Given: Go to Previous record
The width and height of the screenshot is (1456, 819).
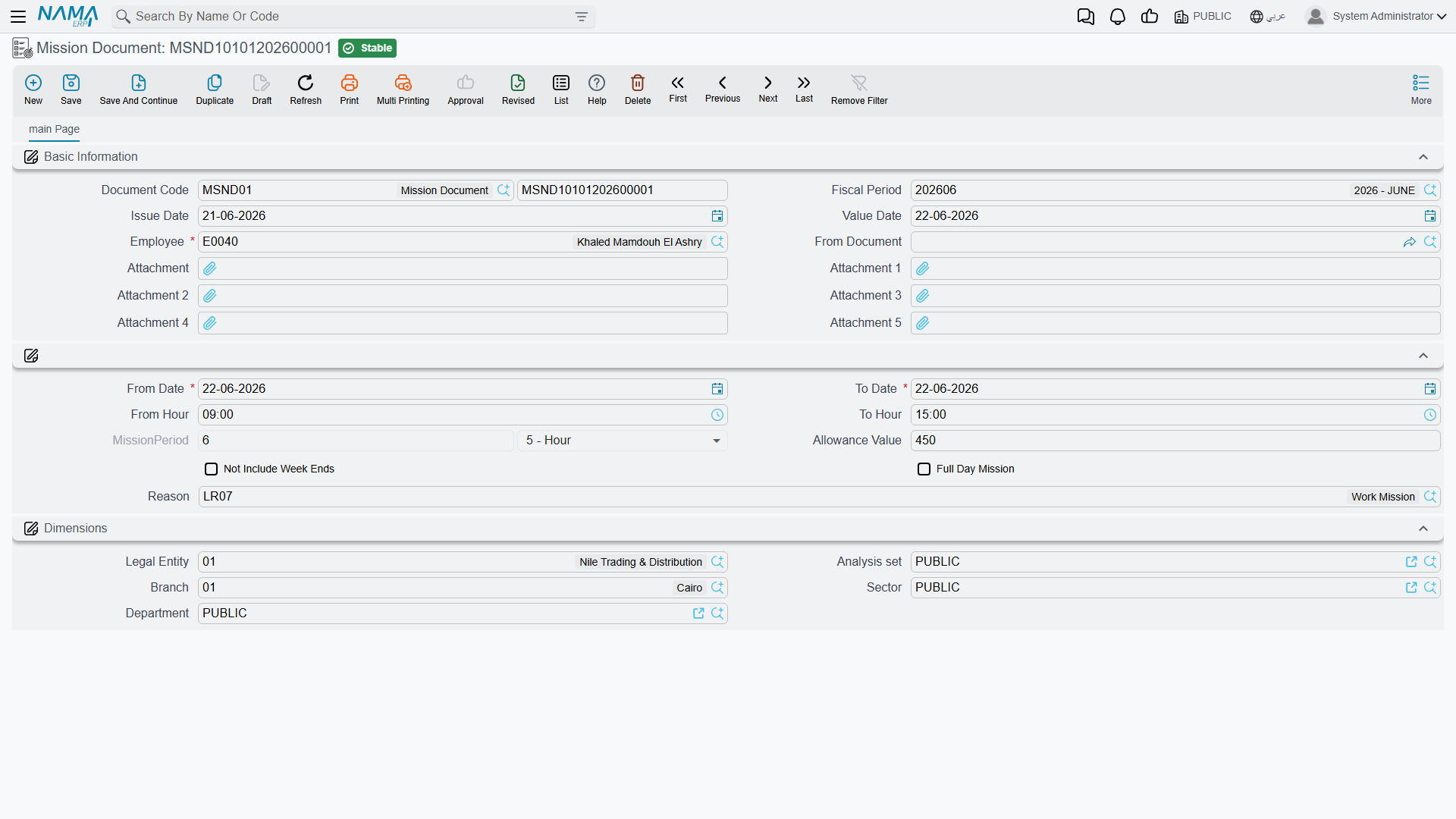Looking at the screenshot, I should coord(723,89).
